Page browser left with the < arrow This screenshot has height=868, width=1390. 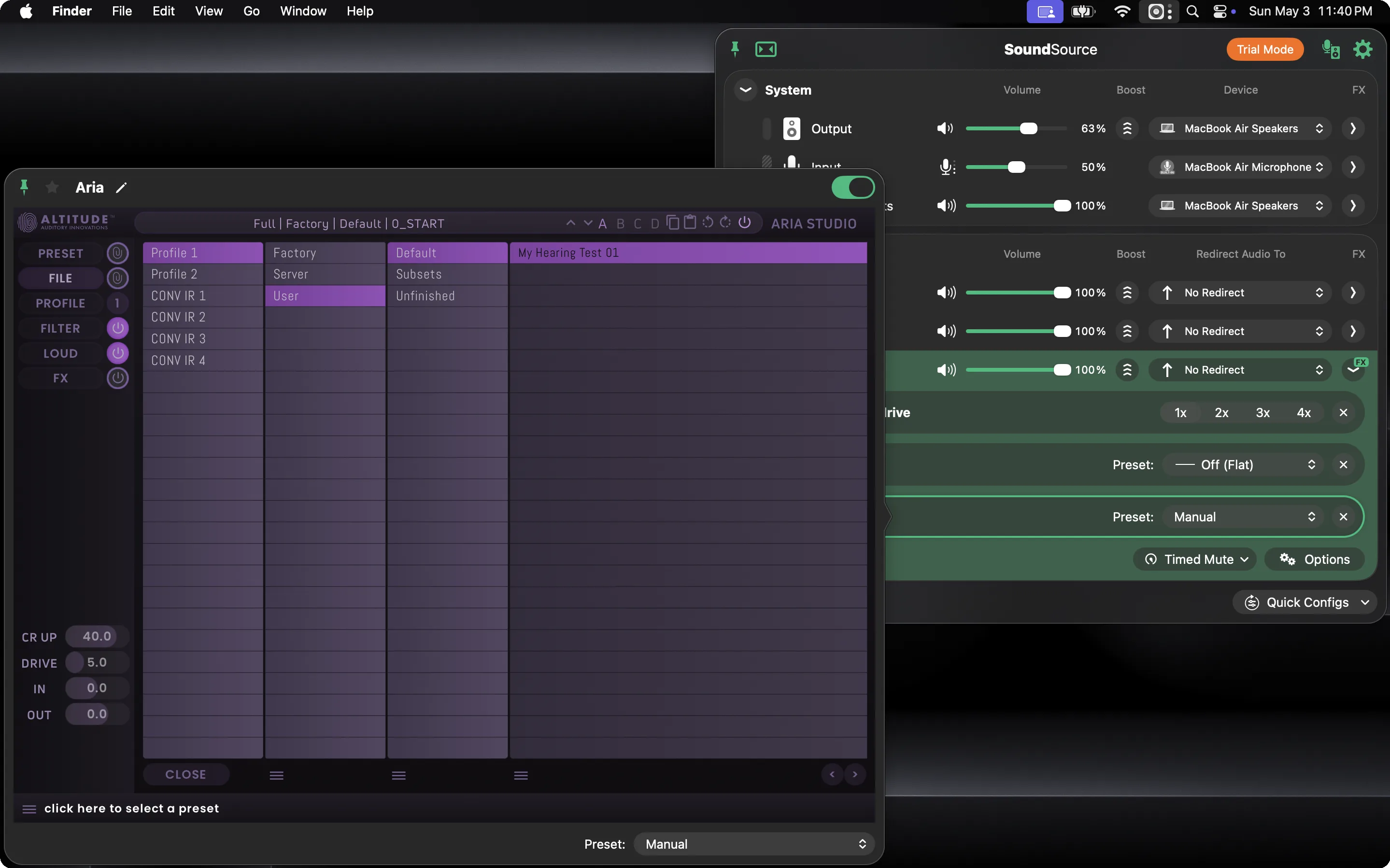(x=832, y=774)
